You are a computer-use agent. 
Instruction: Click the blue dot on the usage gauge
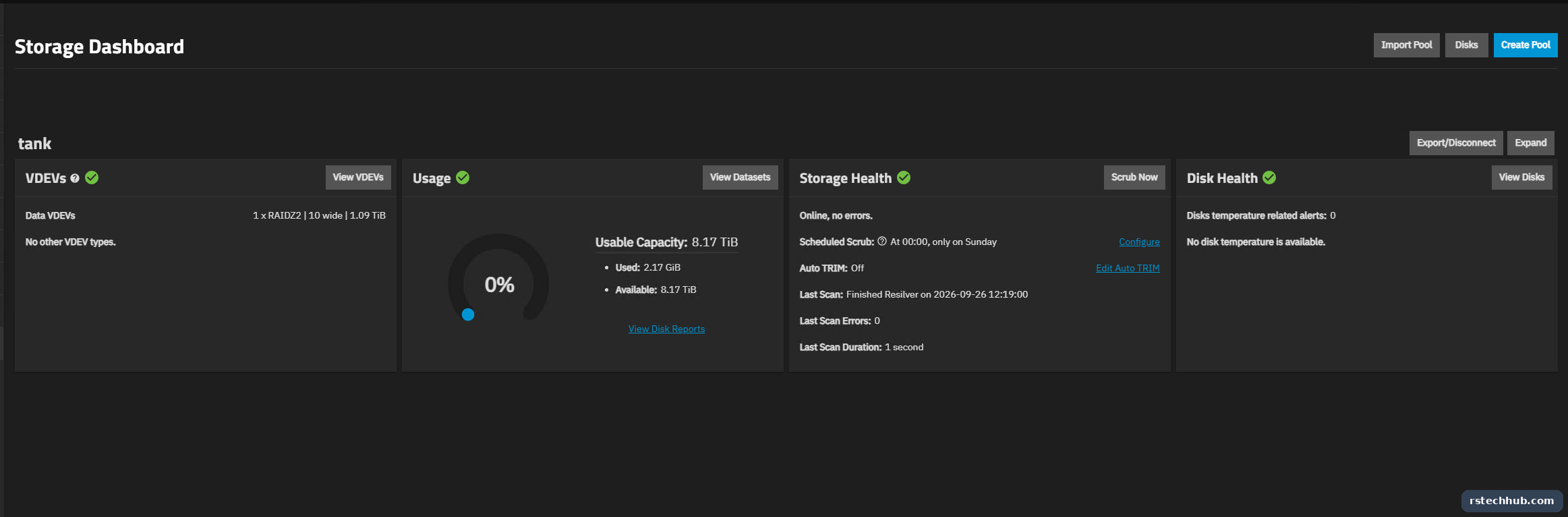[468, 315]
